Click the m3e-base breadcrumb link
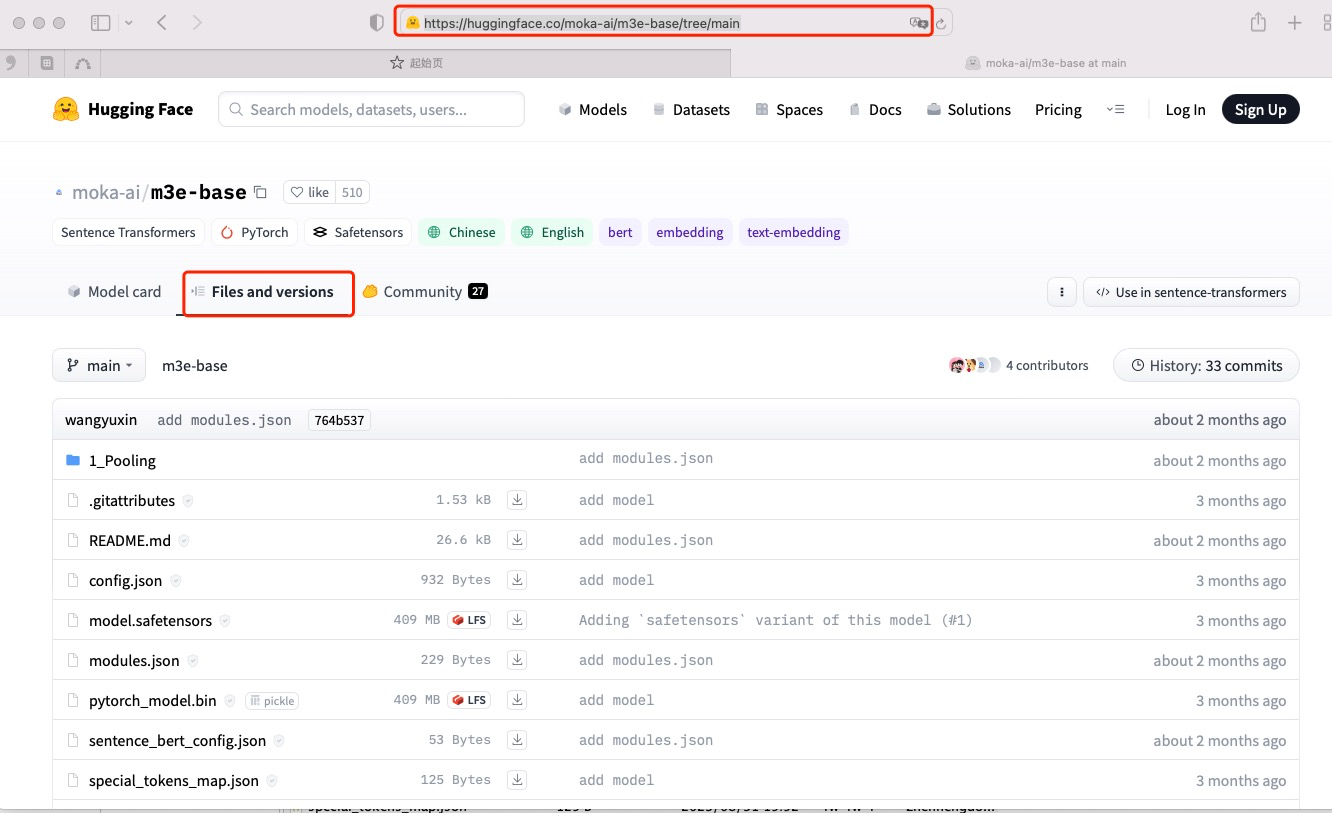The image size is (1332, 813). point(195,366)
